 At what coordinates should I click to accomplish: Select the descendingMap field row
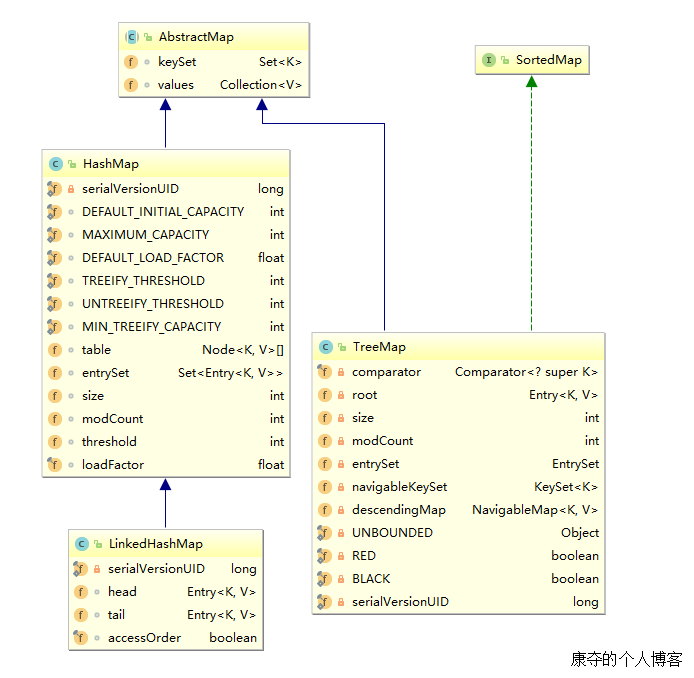(399, 510)
